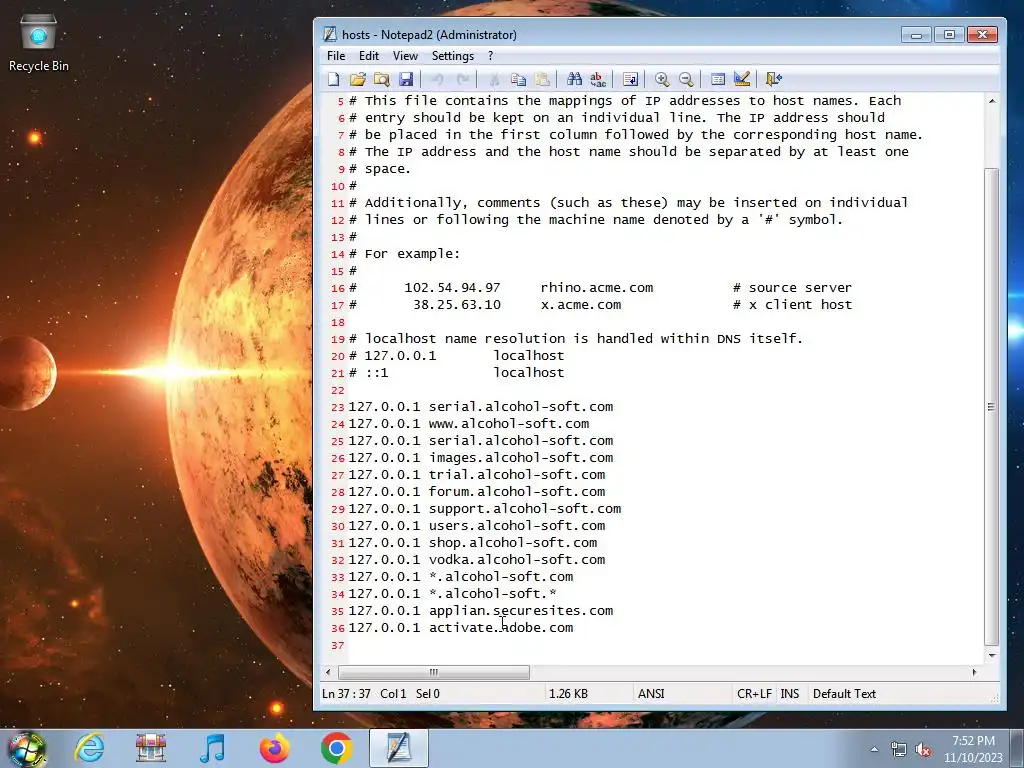The image size is (1024, 768).
Task: Save the hosts file with floppy icon
Action: pos(406,80)
